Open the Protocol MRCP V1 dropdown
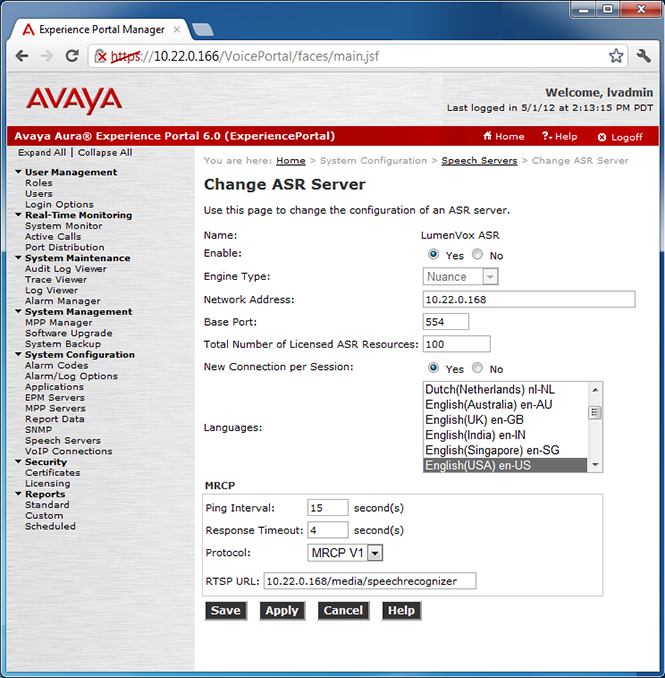 point(345,553)
